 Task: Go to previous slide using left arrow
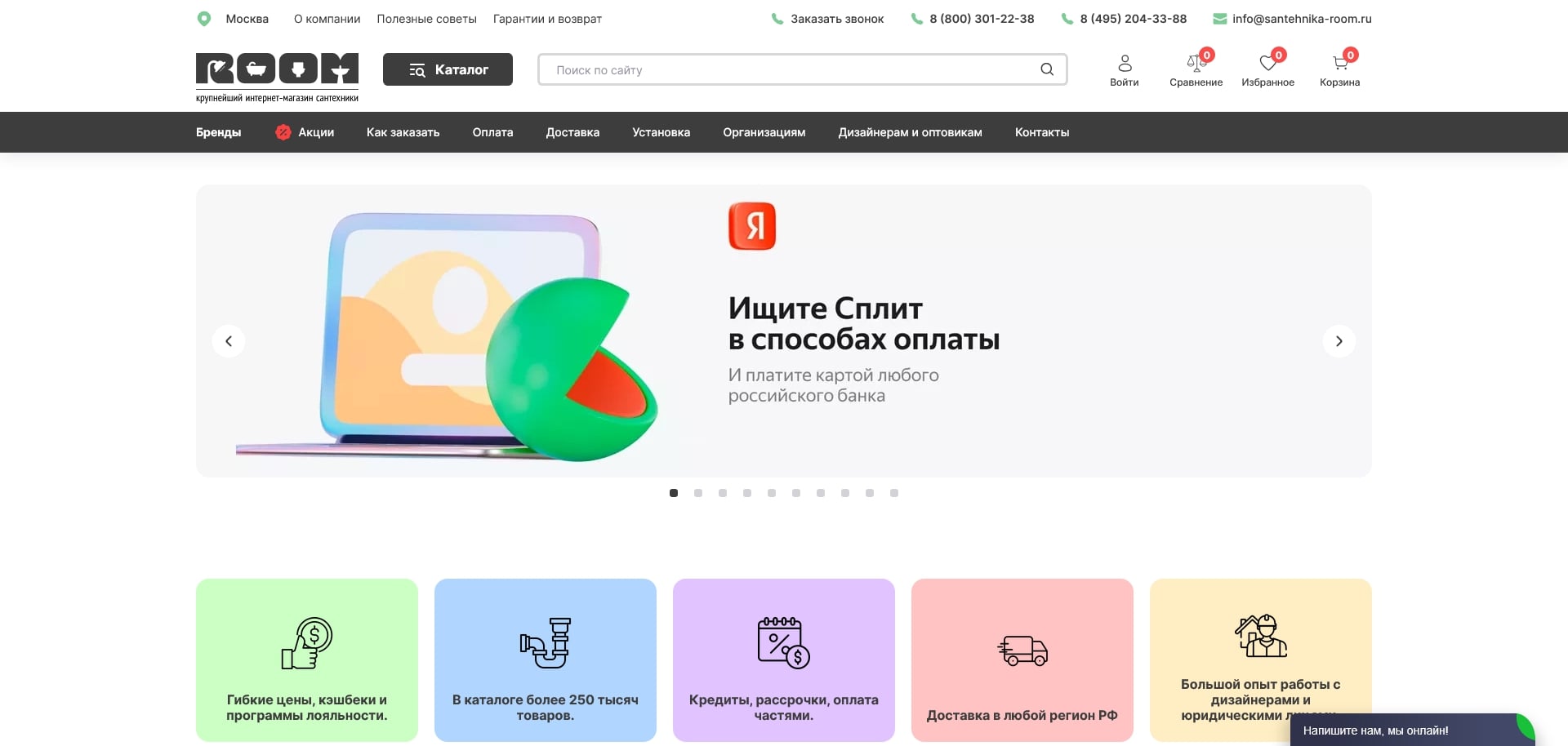click(229, 340)
